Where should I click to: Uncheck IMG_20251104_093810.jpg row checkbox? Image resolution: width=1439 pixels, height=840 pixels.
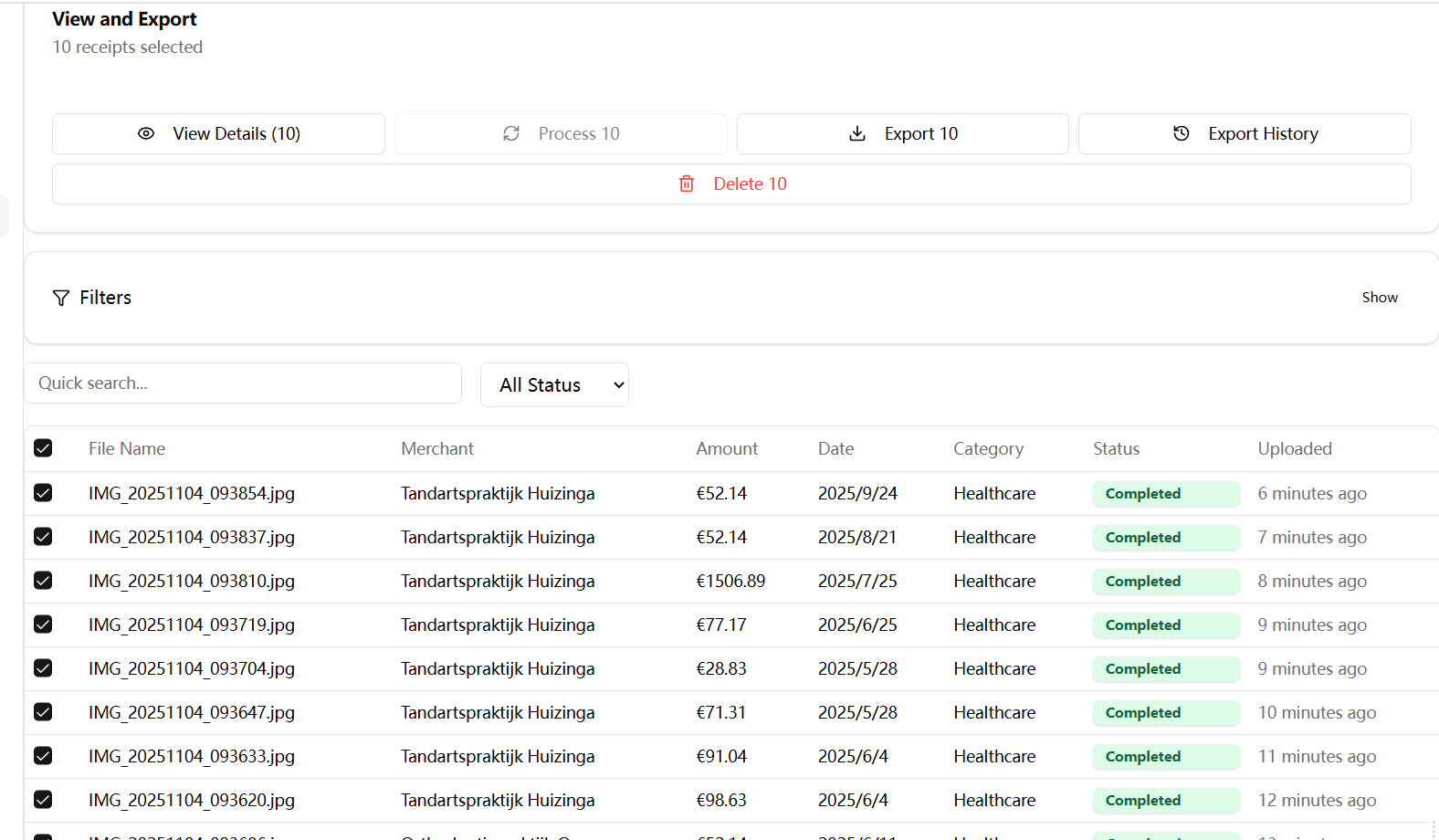[43, 581]
